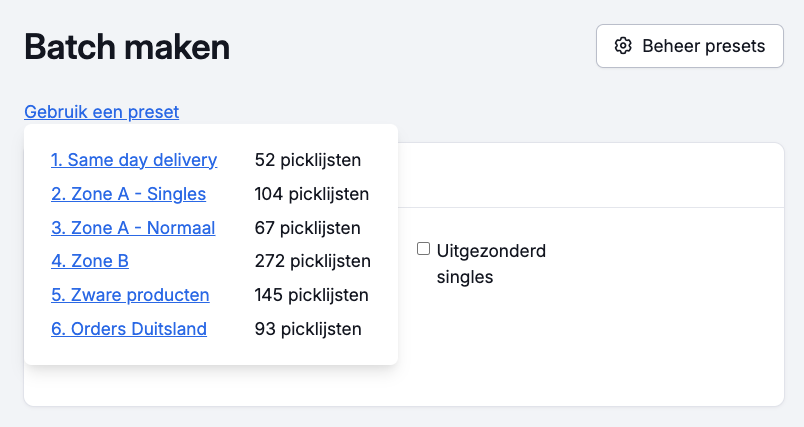Click the gear icon in Beheer presets
Image resolution: width=804 pixels, height=427 pixels.
pos(624,46)
